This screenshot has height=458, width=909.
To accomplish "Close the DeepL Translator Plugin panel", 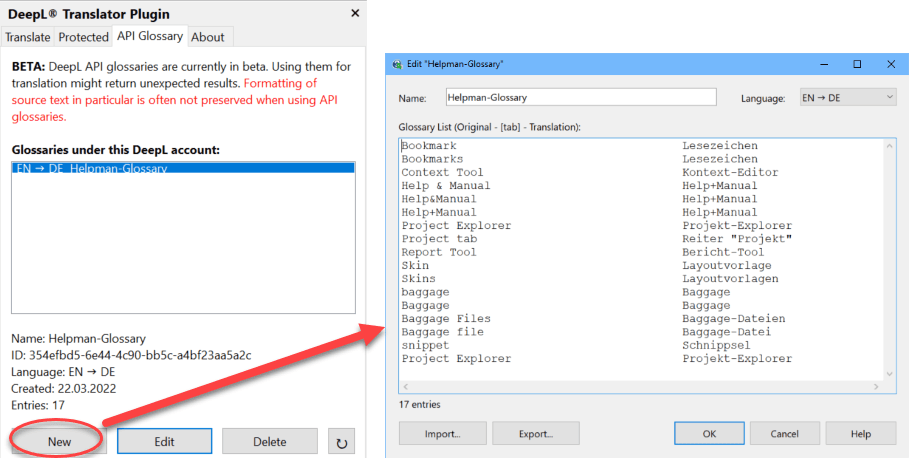I will click(x=355, y=13).
